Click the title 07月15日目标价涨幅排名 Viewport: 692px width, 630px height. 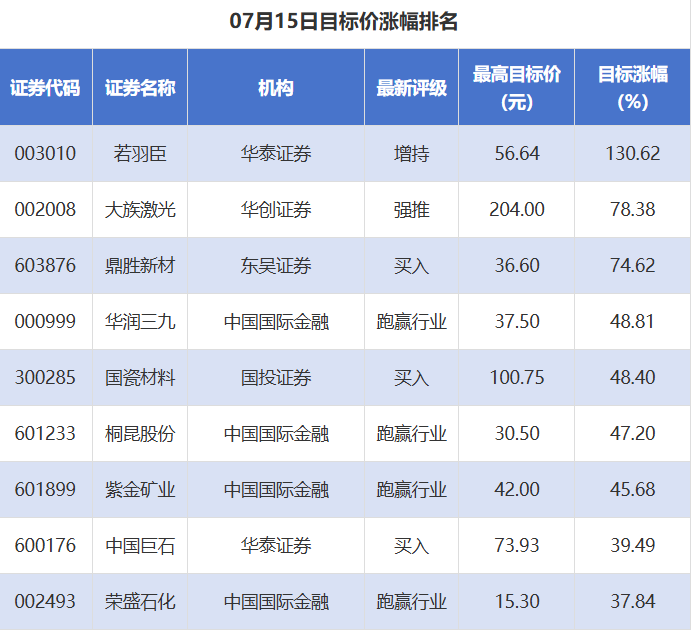point(343,21)
